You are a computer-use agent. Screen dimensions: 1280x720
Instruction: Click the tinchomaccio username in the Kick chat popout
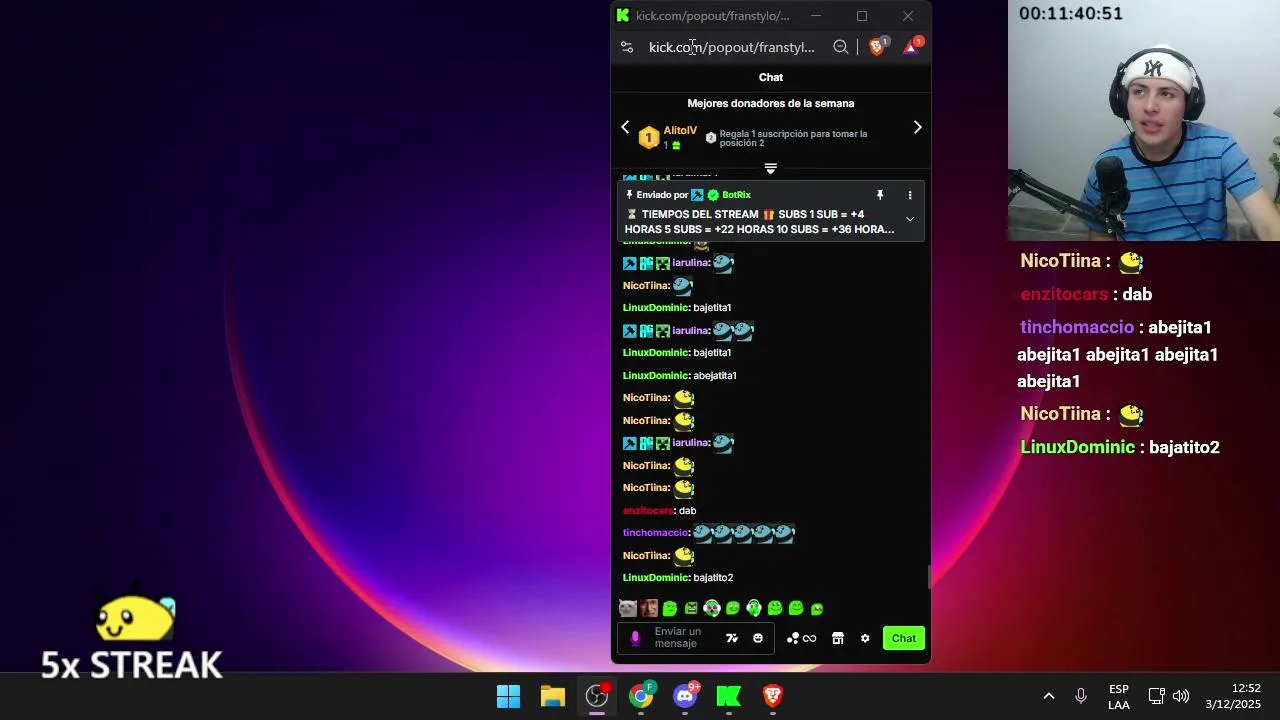point(656,533)
